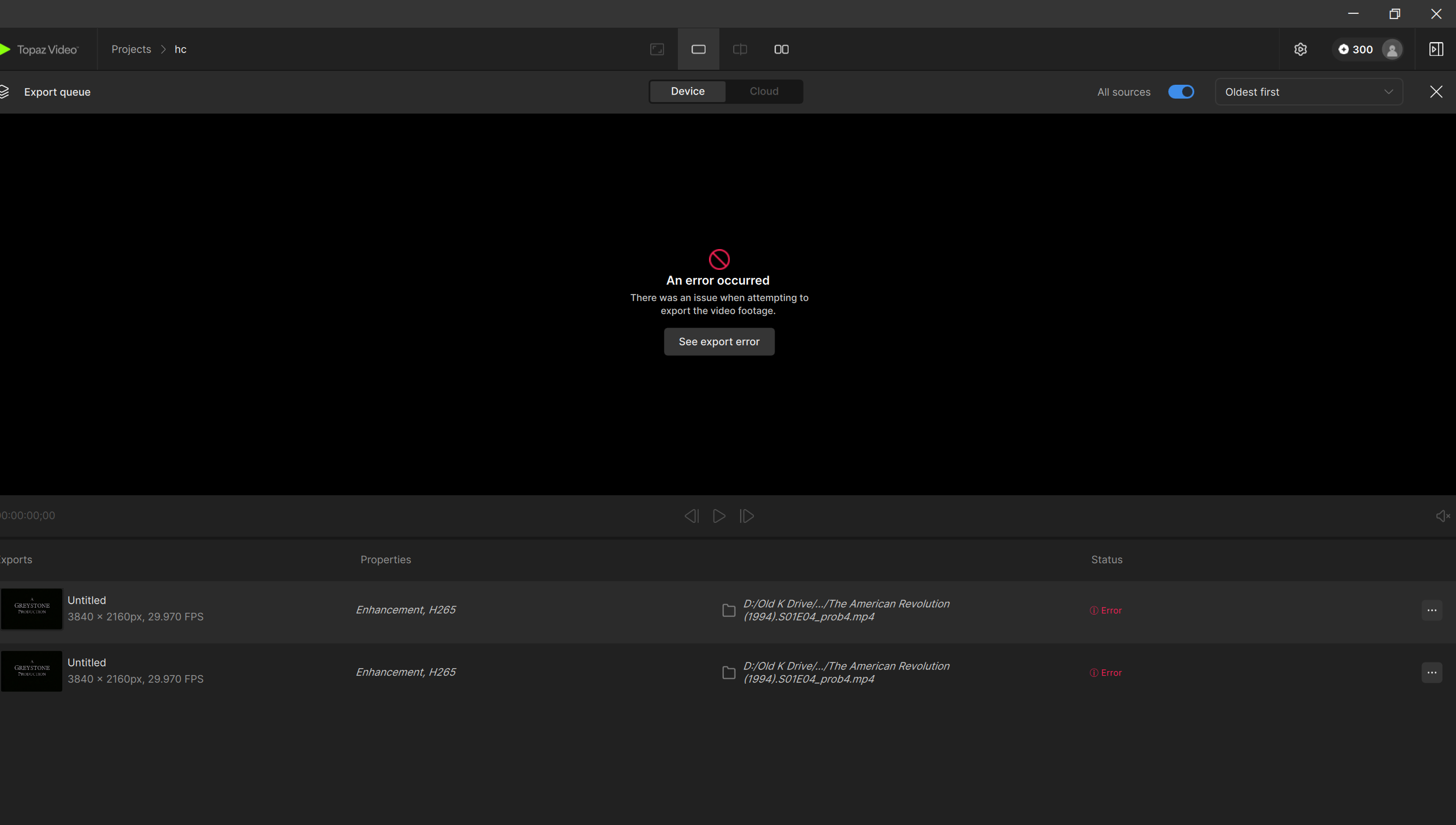Image resolution: width=1456 pixels, height=825 pixels.
Task: Open more options for second export
Action: [x=1431, y=672]
